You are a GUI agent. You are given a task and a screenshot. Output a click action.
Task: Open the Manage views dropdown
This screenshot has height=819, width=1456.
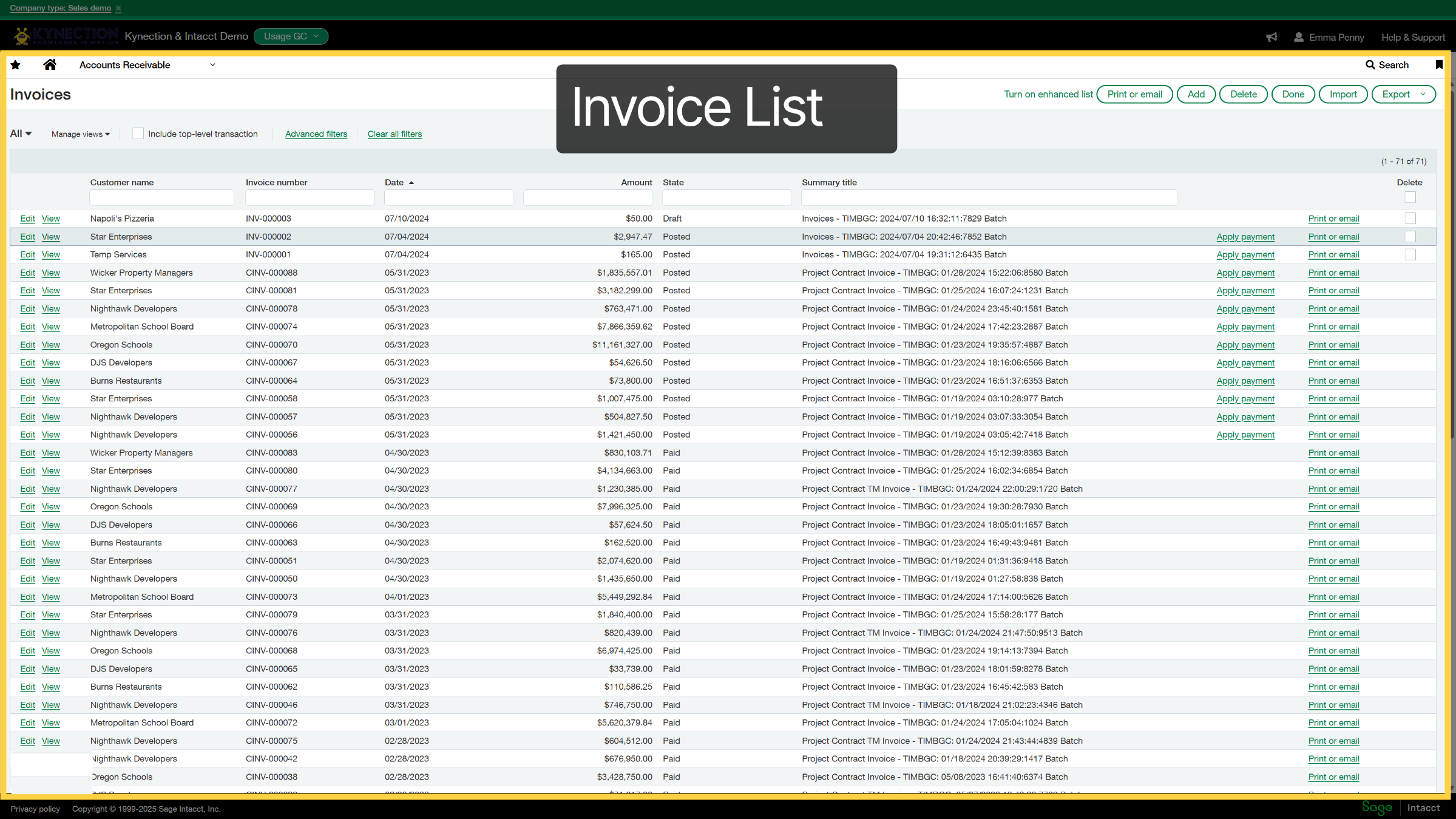(x=81, y=134)
